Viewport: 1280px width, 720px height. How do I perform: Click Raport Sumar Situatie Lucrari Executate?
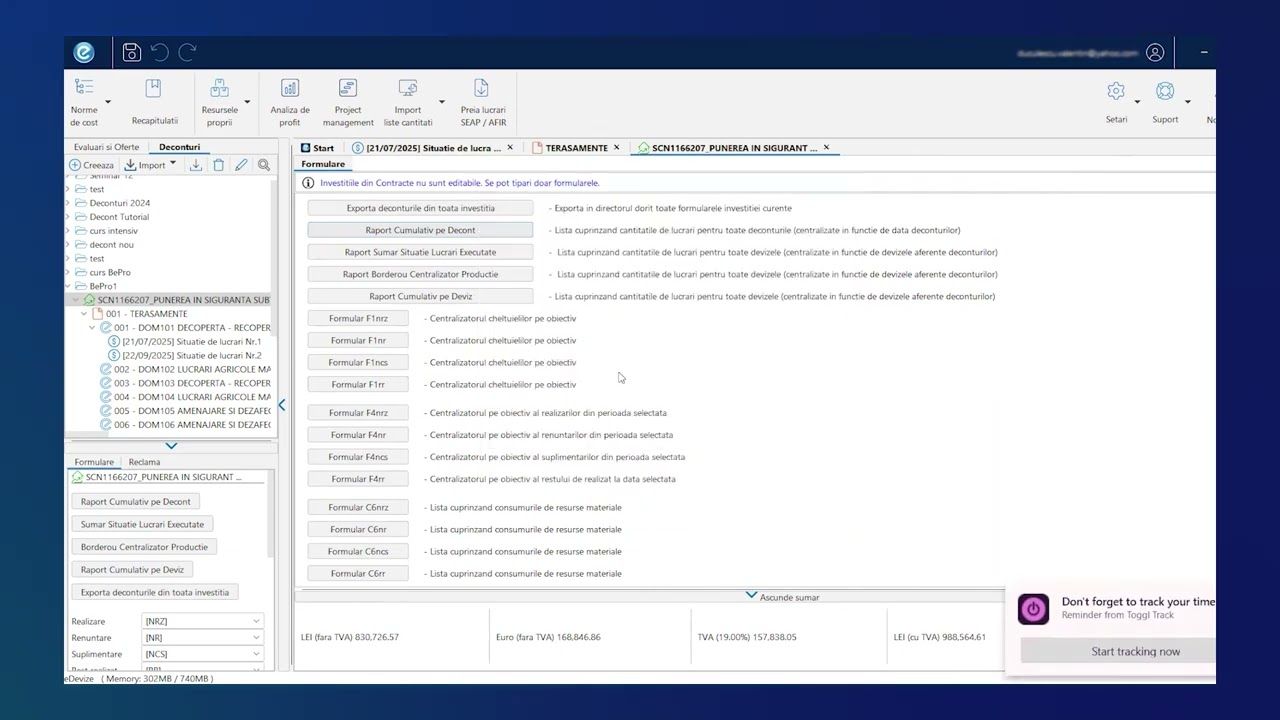[x=420, y=252]
